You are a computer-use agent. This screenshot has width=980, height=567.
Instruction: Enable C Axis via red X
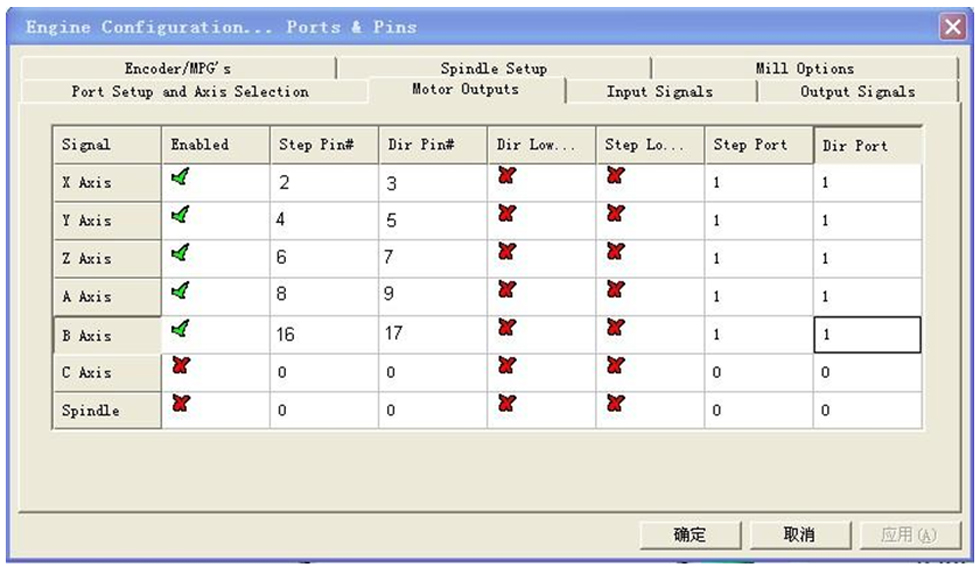coord(180,366)
